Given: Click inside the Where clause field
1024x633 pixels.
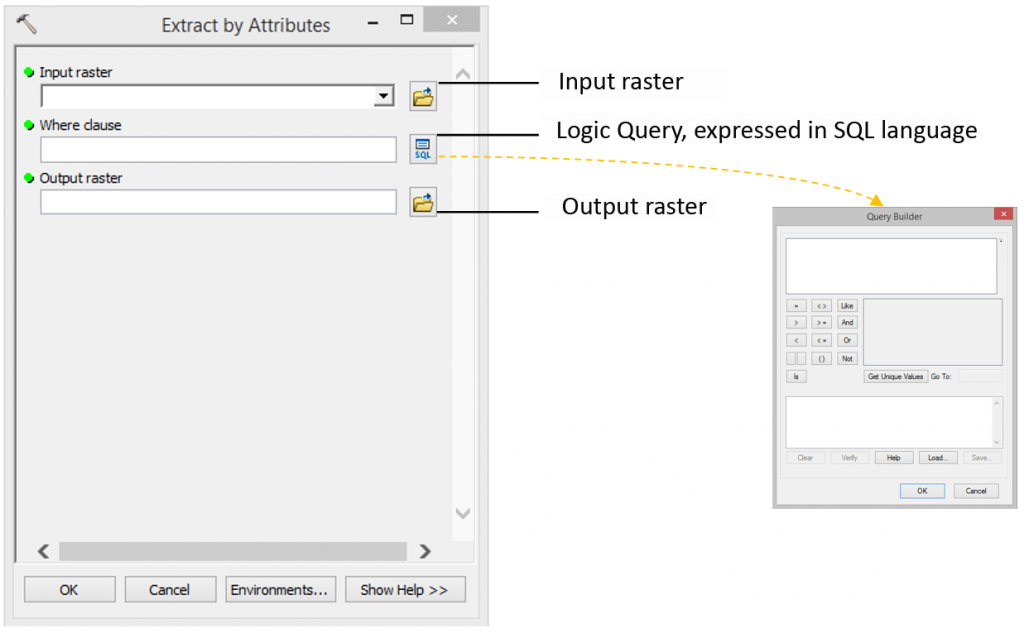Looking at the screenshot, I should (x=217, y=149).
